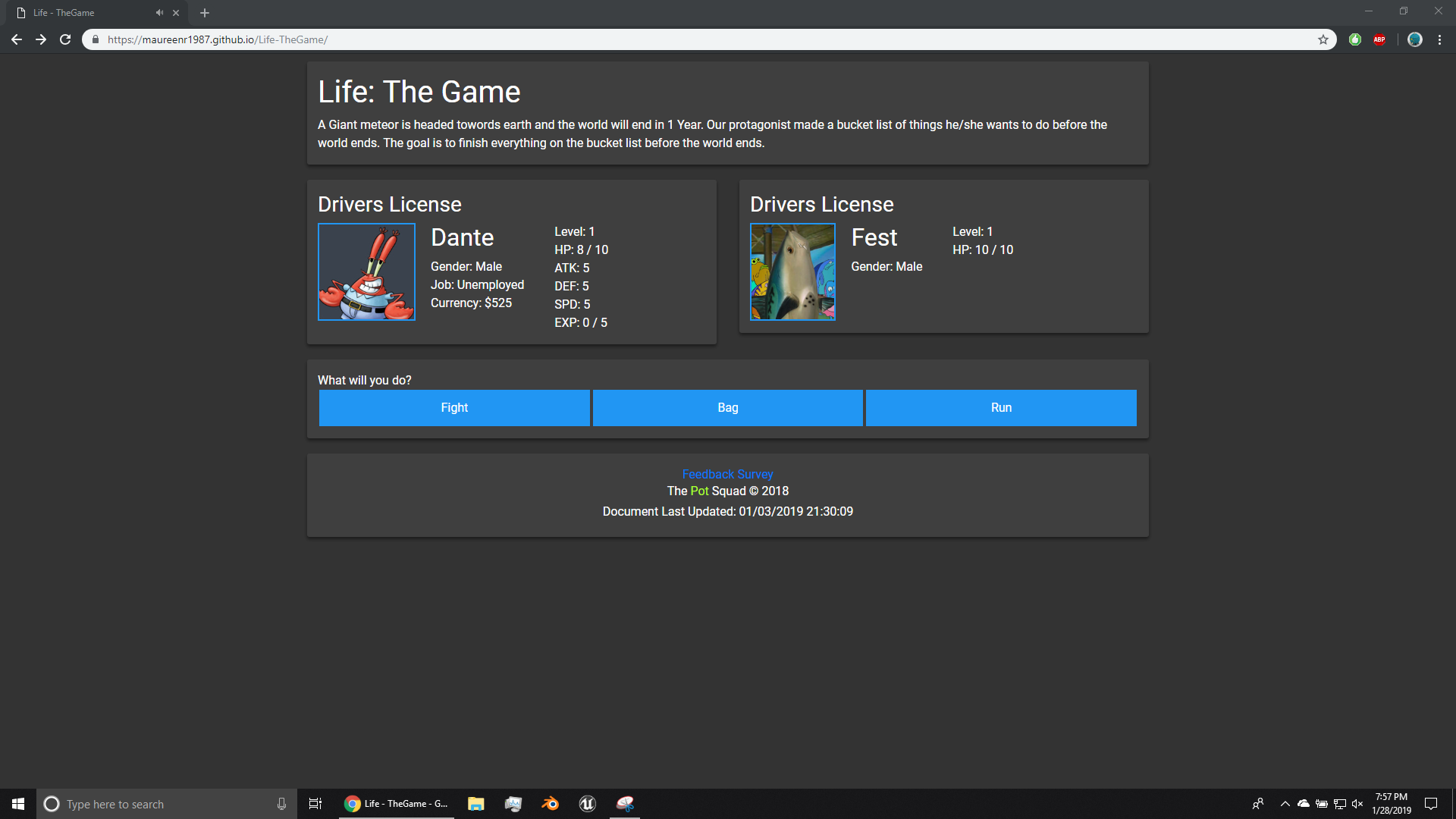The height and width of the screenshot is (819, 1456).
Task: Mute the tab via speaker icon
Action: click(159, 13)
